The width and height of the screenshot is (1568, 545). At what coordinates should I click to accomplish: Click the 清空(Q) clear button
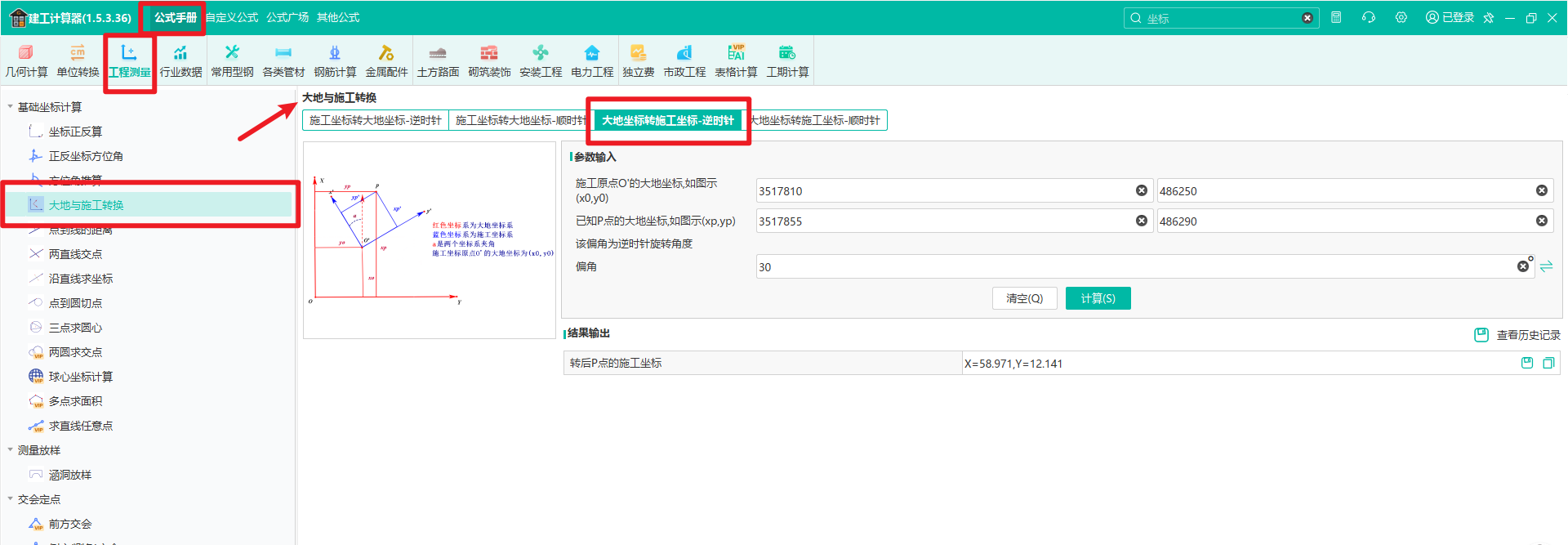(x=1024, y=298)
